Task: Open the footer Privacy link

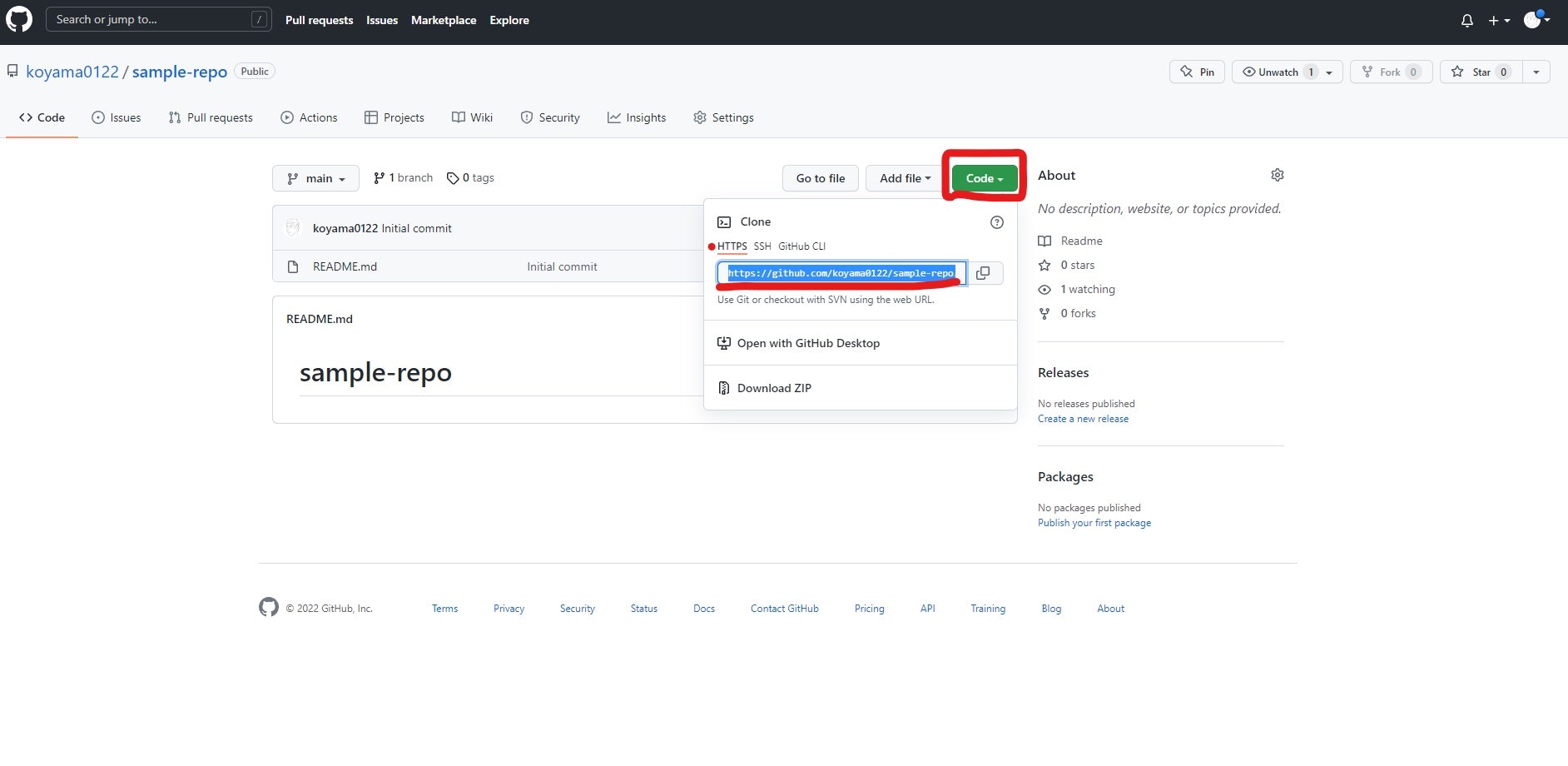Action: [509, 609]
